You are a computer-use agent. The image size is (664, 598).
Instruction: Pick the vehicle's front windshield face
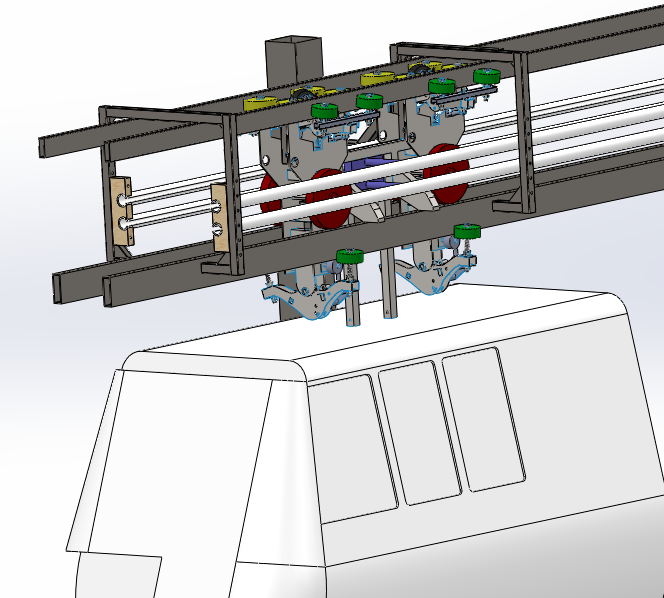[x=180, y=460]
